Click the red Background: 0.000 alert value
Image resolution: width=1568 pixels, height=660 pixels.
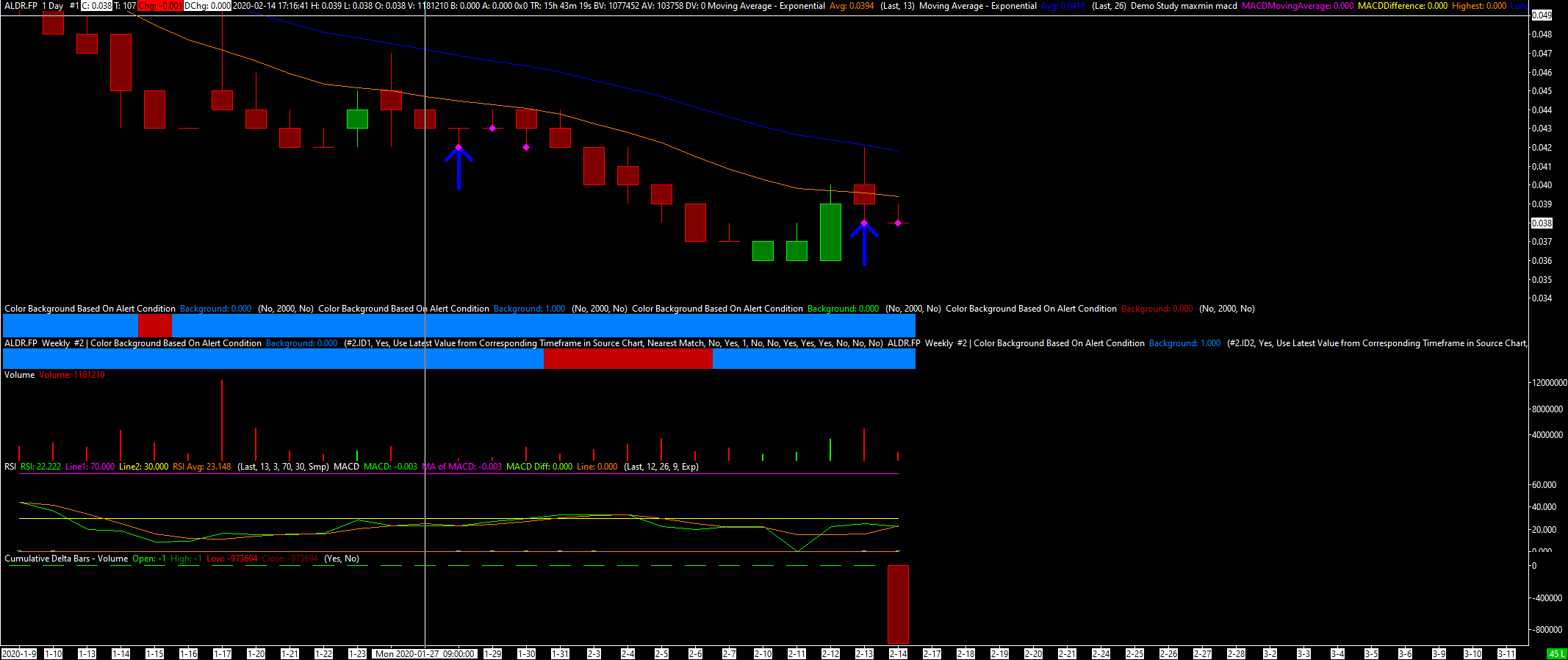pos(1157,309)
